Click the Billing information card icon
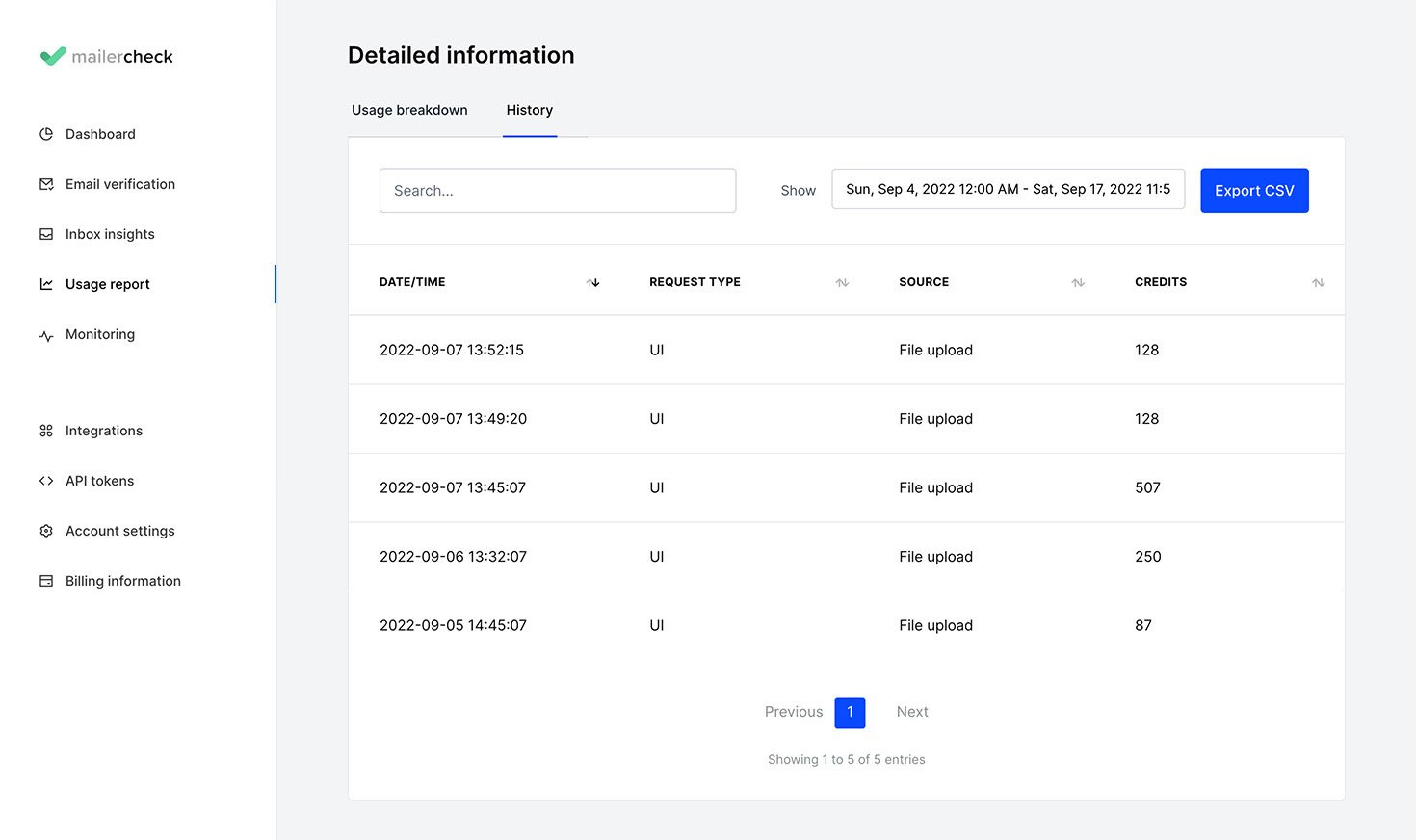Screen dimensions: 1416x840 tap(46, 581)
